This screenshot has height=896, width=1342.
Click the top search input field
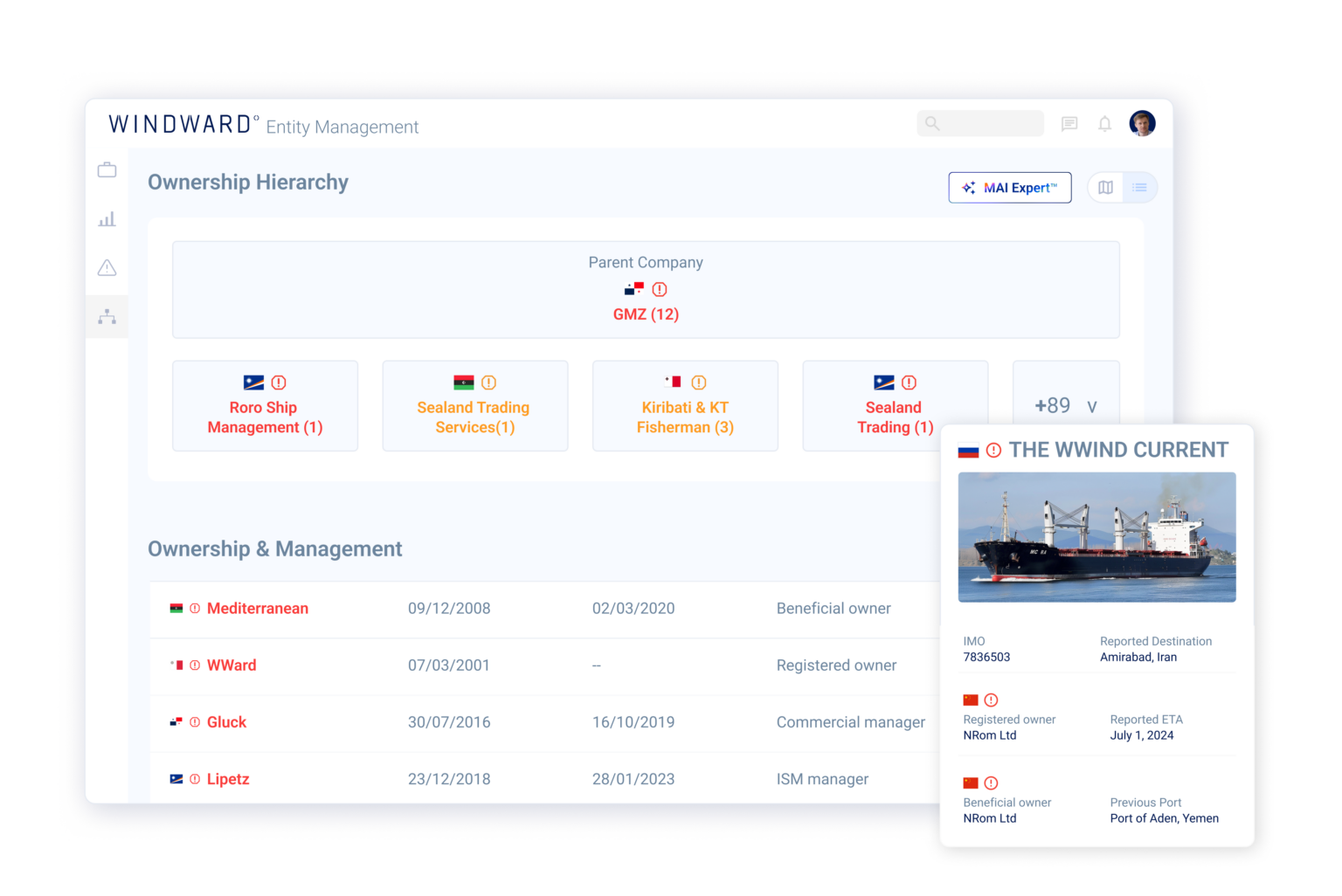click(x=979, y=123)
